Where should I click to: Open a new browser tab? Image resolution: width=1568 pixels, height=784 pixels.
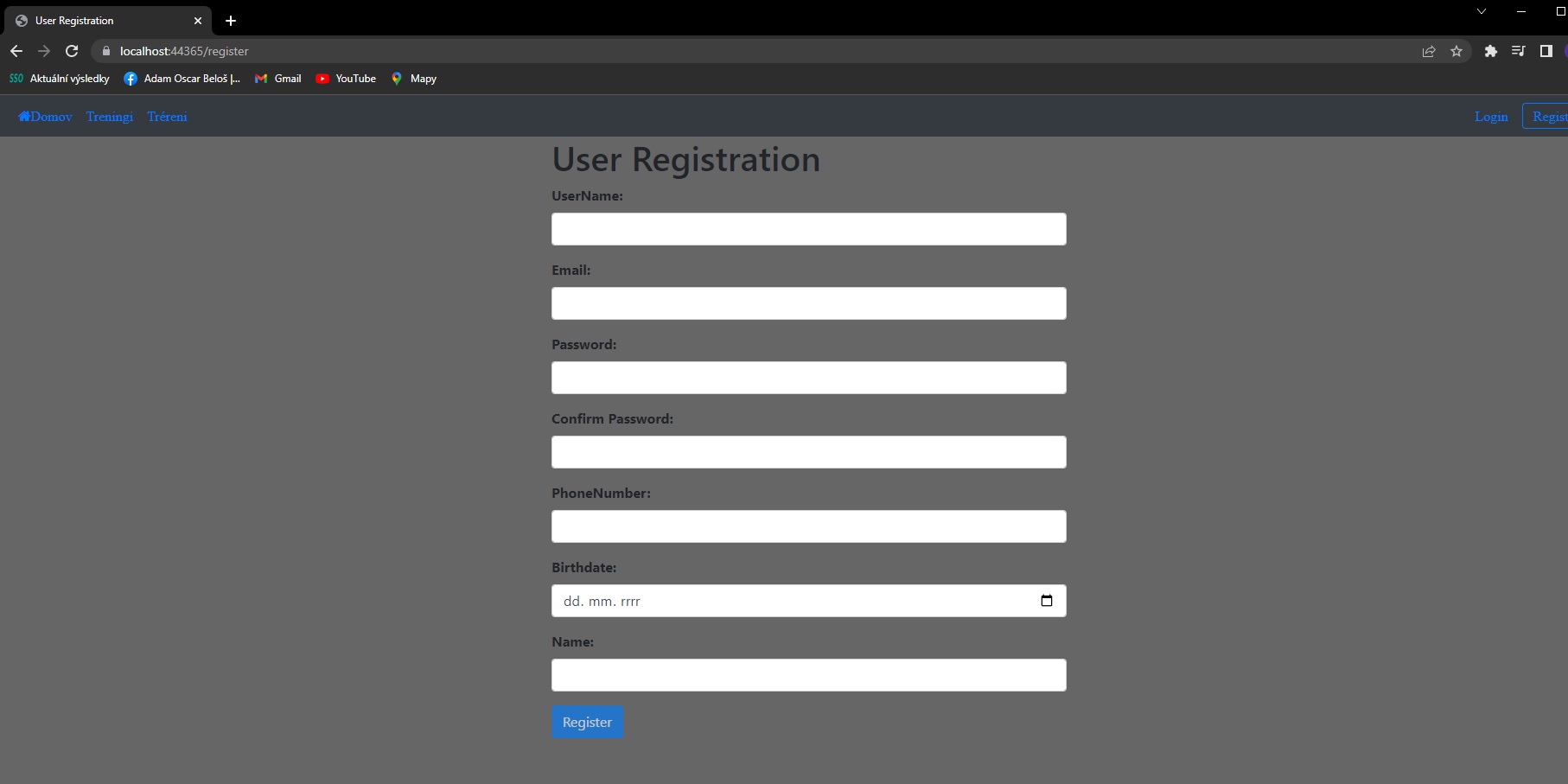(x=230, y=21)
